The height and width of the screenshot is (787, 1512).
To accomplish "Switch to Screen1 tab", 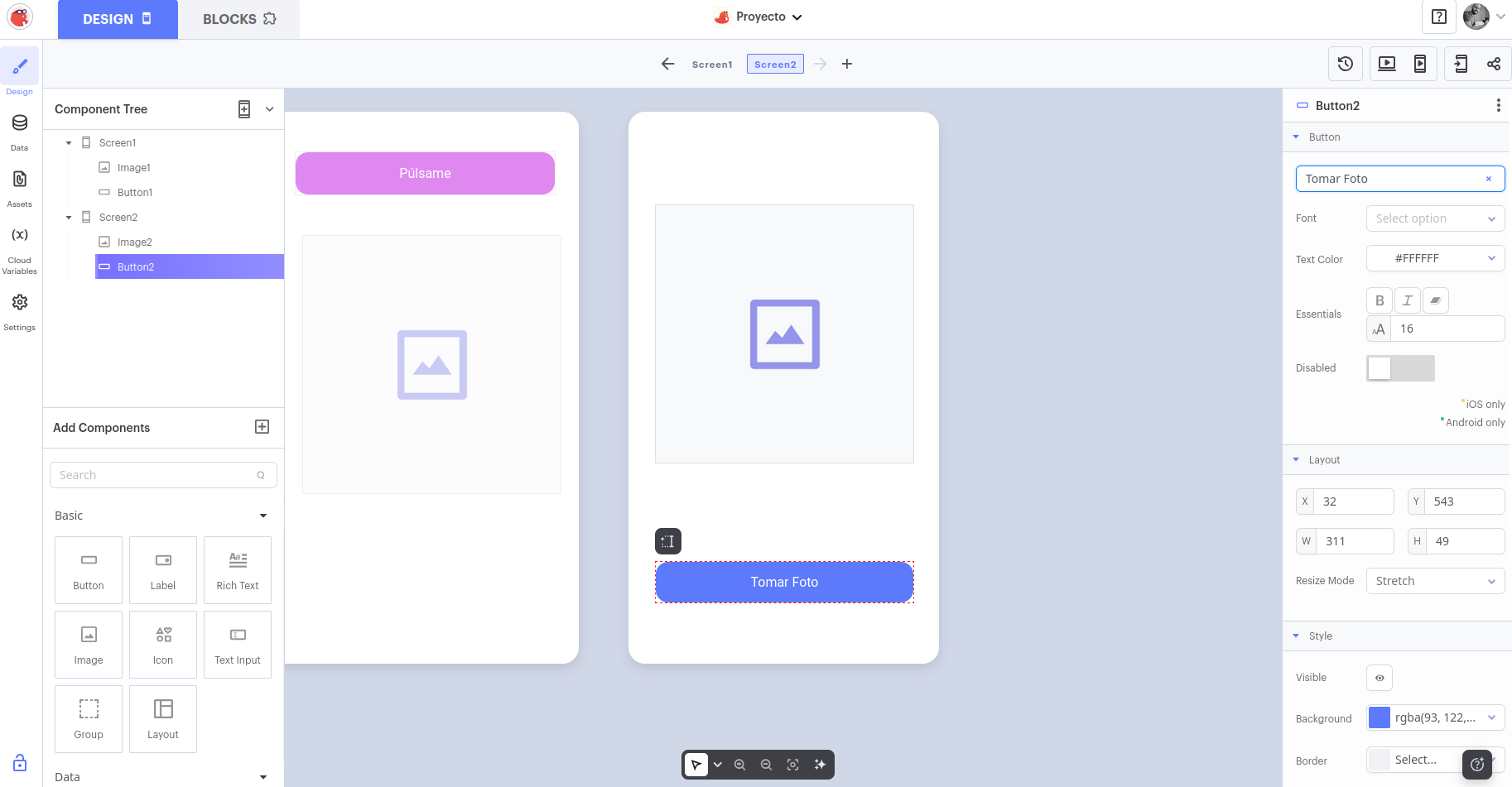I will (x=712, y=65).
